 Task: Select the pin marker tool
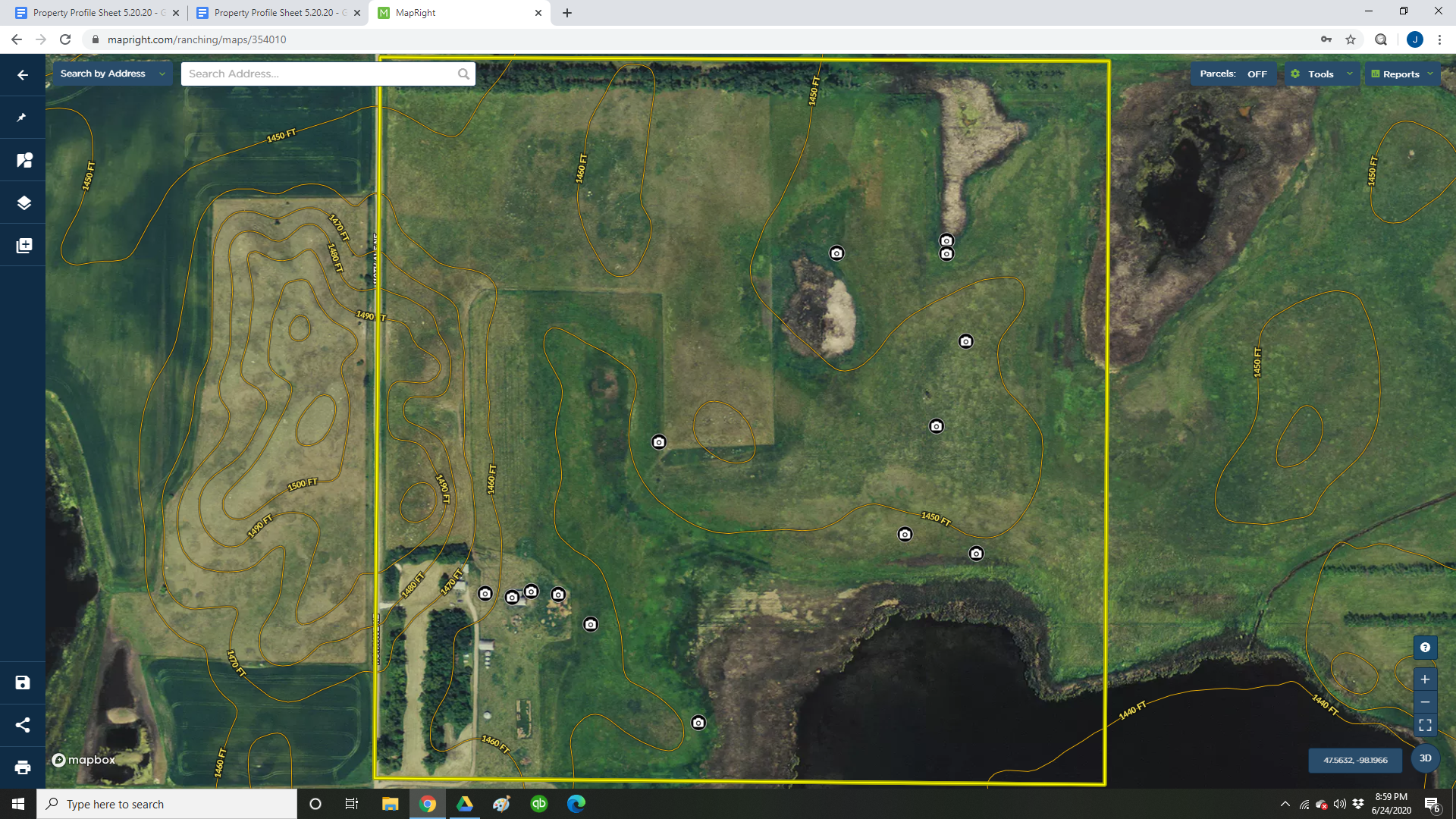coord(23,118)
